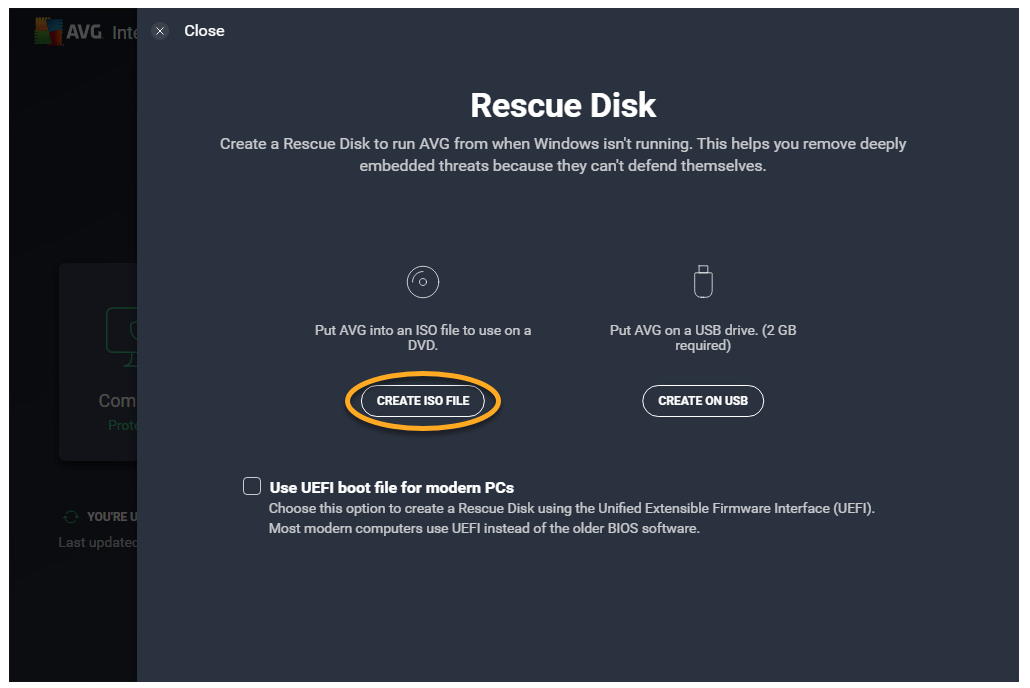The image size is (1030, 688).
Task: Click the 'Use UEFI boot file for modern PCs' label
Action: pyautogui.click(x=391, y=488)
